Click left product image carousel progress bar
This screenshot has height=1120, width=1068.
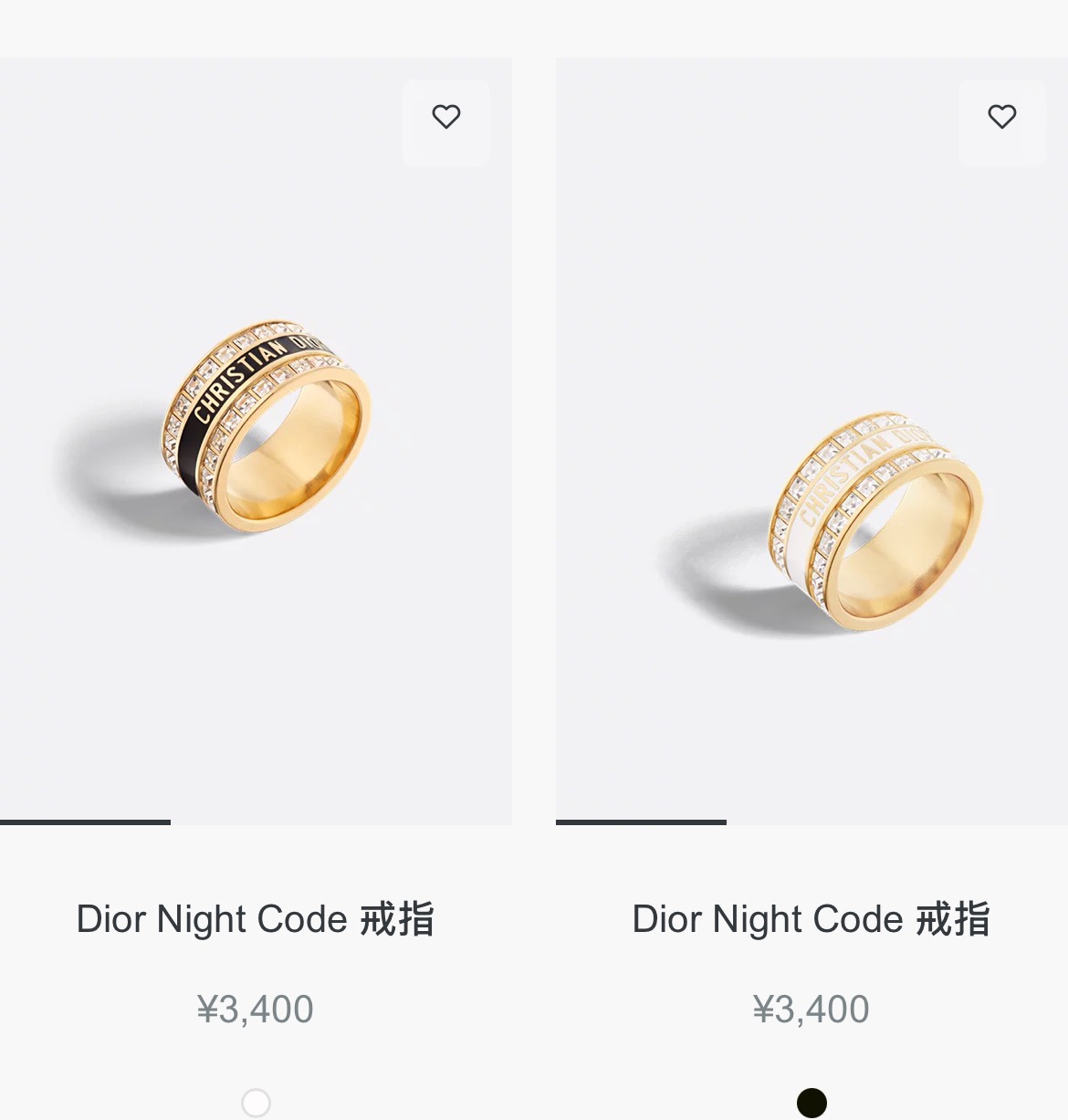[x=256, y=822]
